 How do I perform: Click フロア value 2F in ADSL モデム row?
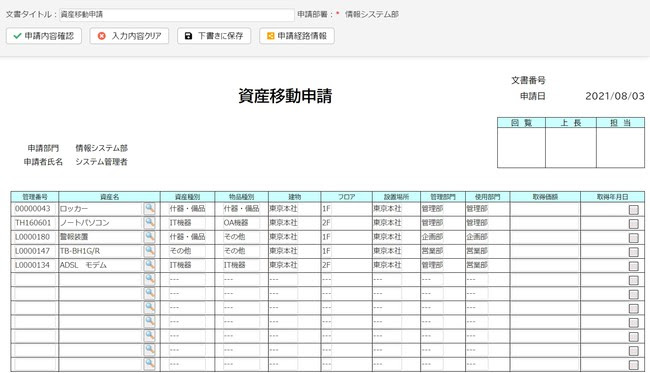(327, 265)
